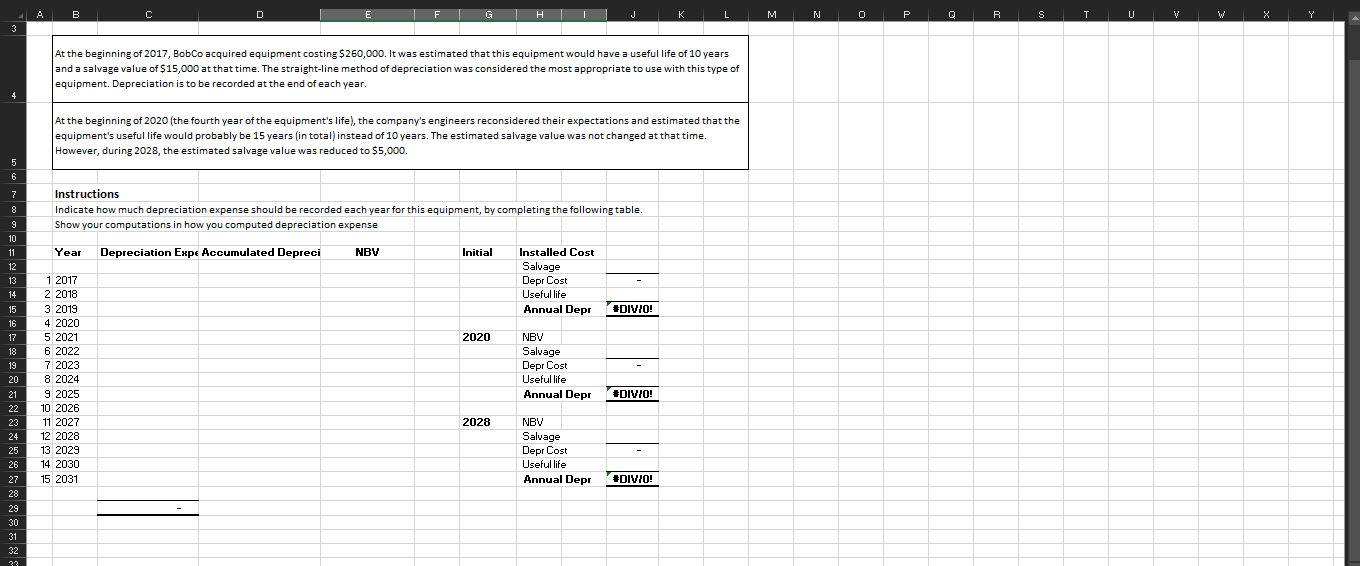Click the 'Annual Depr' label in the 2020 section
Viewport: 1360px width, 566px height.
click(x=557, y=394)
